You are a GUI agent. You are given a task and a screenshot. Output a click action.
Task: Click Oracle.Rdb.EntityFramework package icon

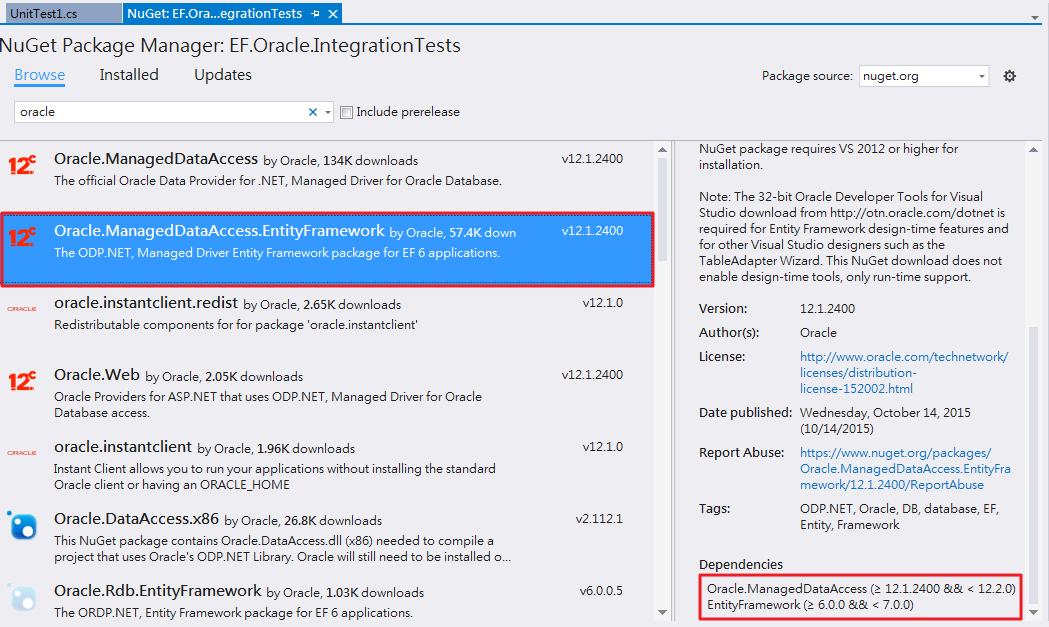point(22,597)
